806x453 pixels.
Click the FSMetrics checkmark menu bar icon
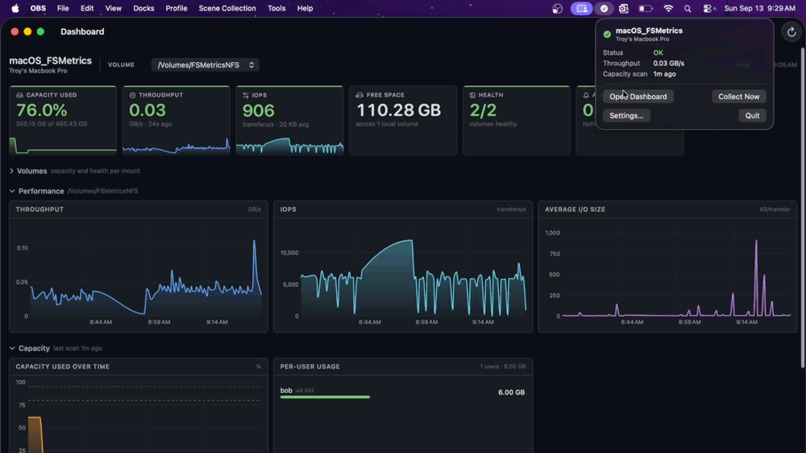click(x=604, y=8)
